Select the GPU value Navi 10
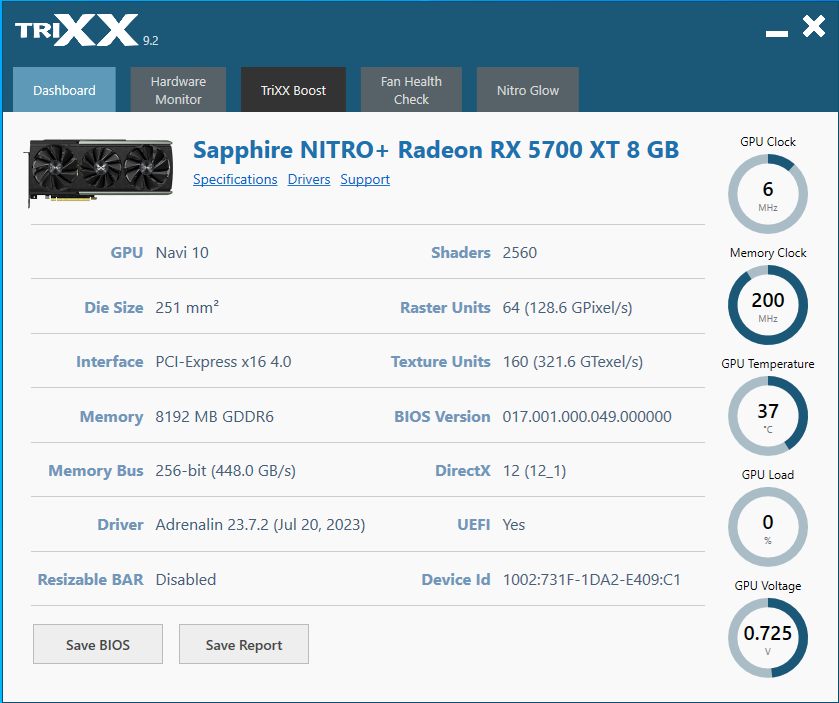The height and width of the screenshot is (703, 839). pos(182,253)
